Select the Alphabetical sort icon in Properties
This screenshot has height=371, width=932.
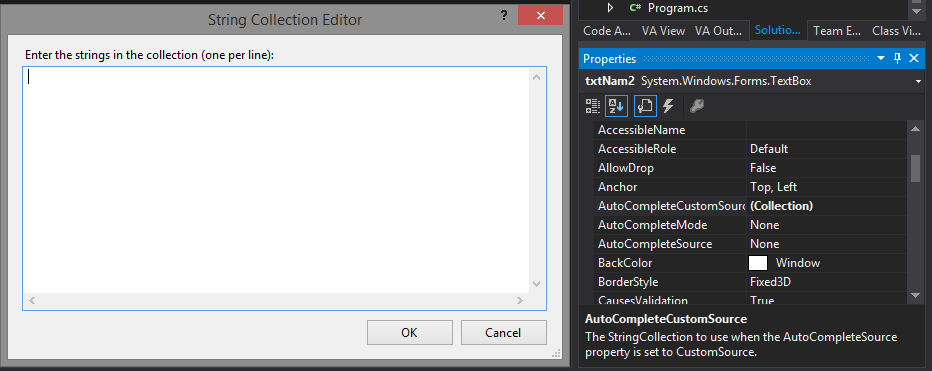point(616,106)
